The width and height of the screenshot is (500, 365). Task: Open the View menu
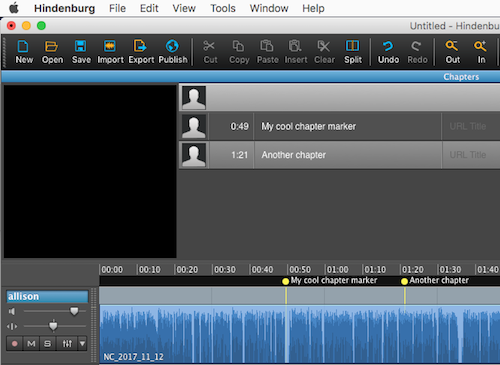tap(184, 8)
